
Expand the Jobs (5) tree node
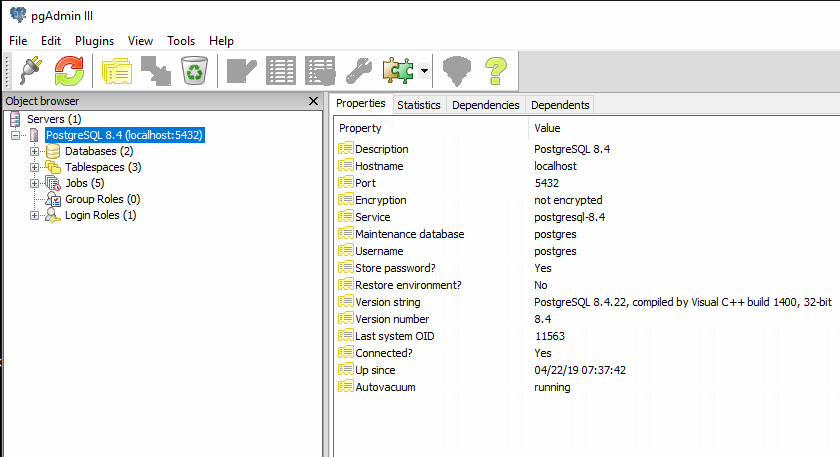click(35, 183)
